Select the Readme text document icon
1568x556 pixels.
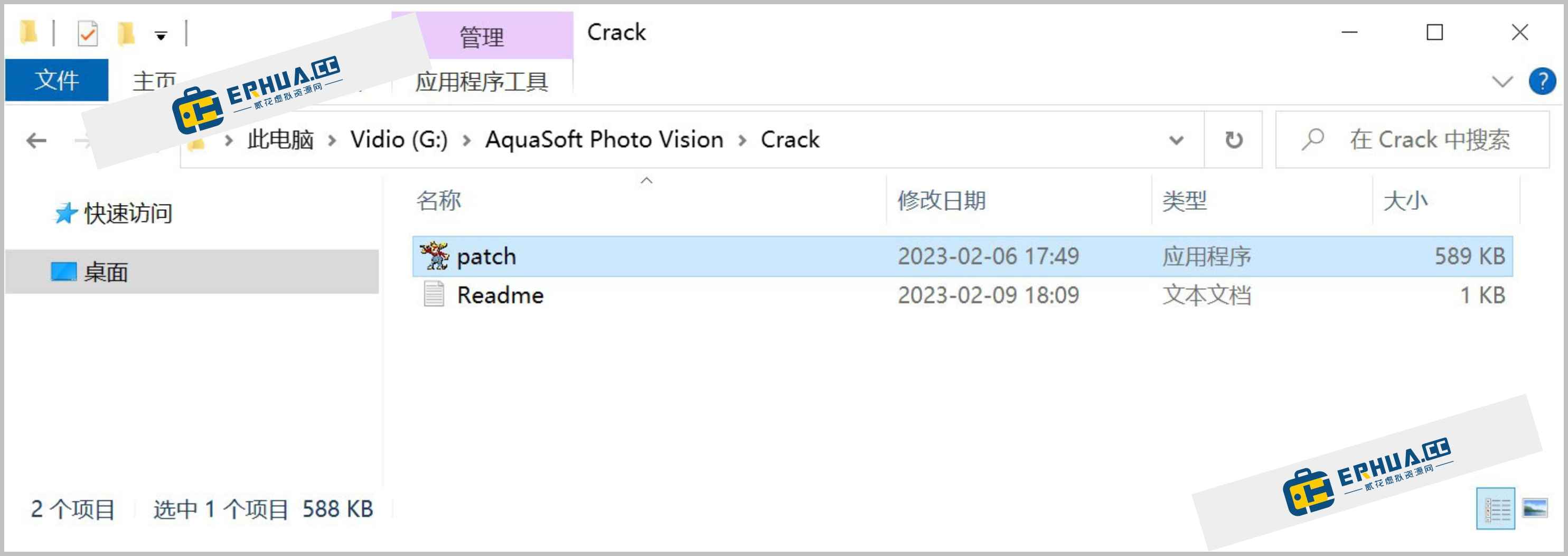tap(434, 295)
